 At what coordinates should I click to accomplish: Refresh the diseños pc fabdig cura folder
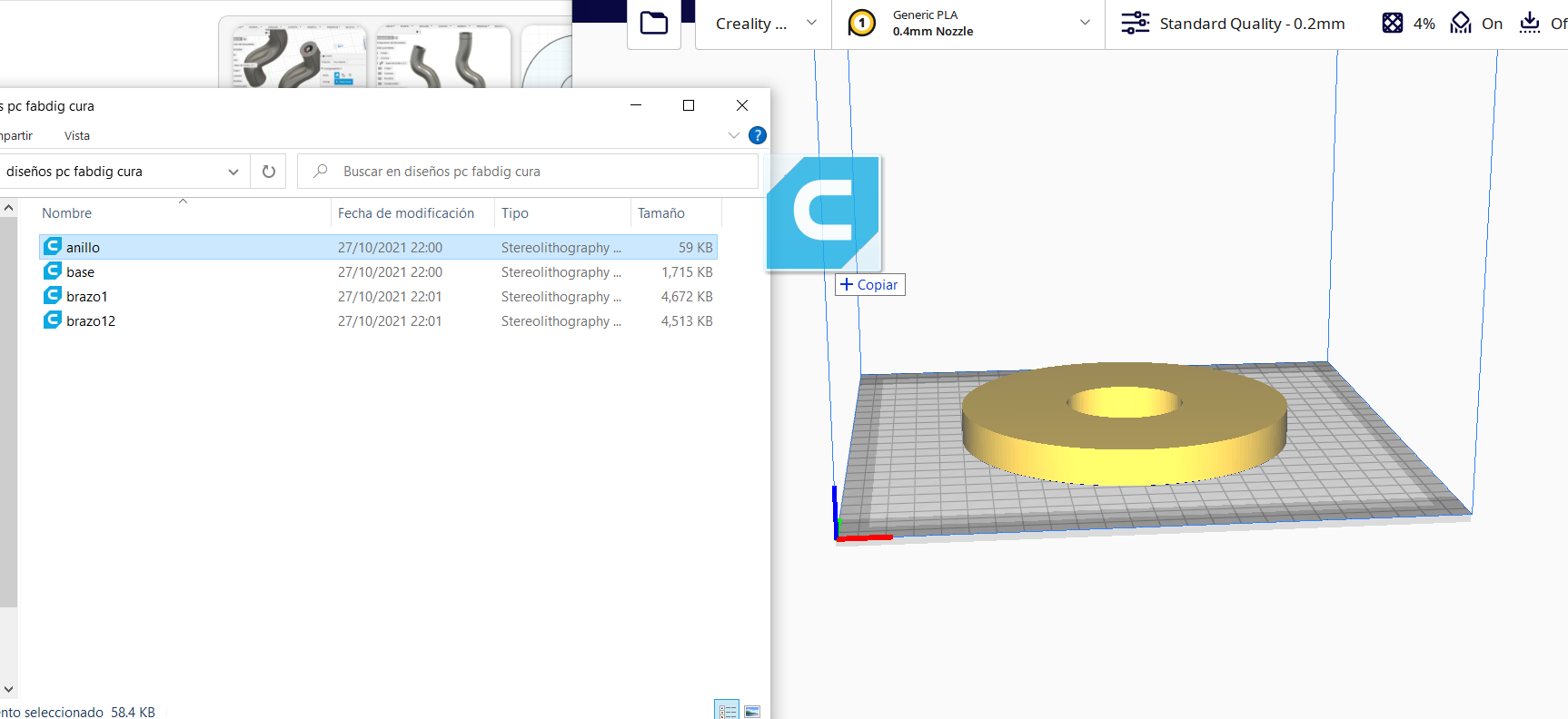coord(269,172)
